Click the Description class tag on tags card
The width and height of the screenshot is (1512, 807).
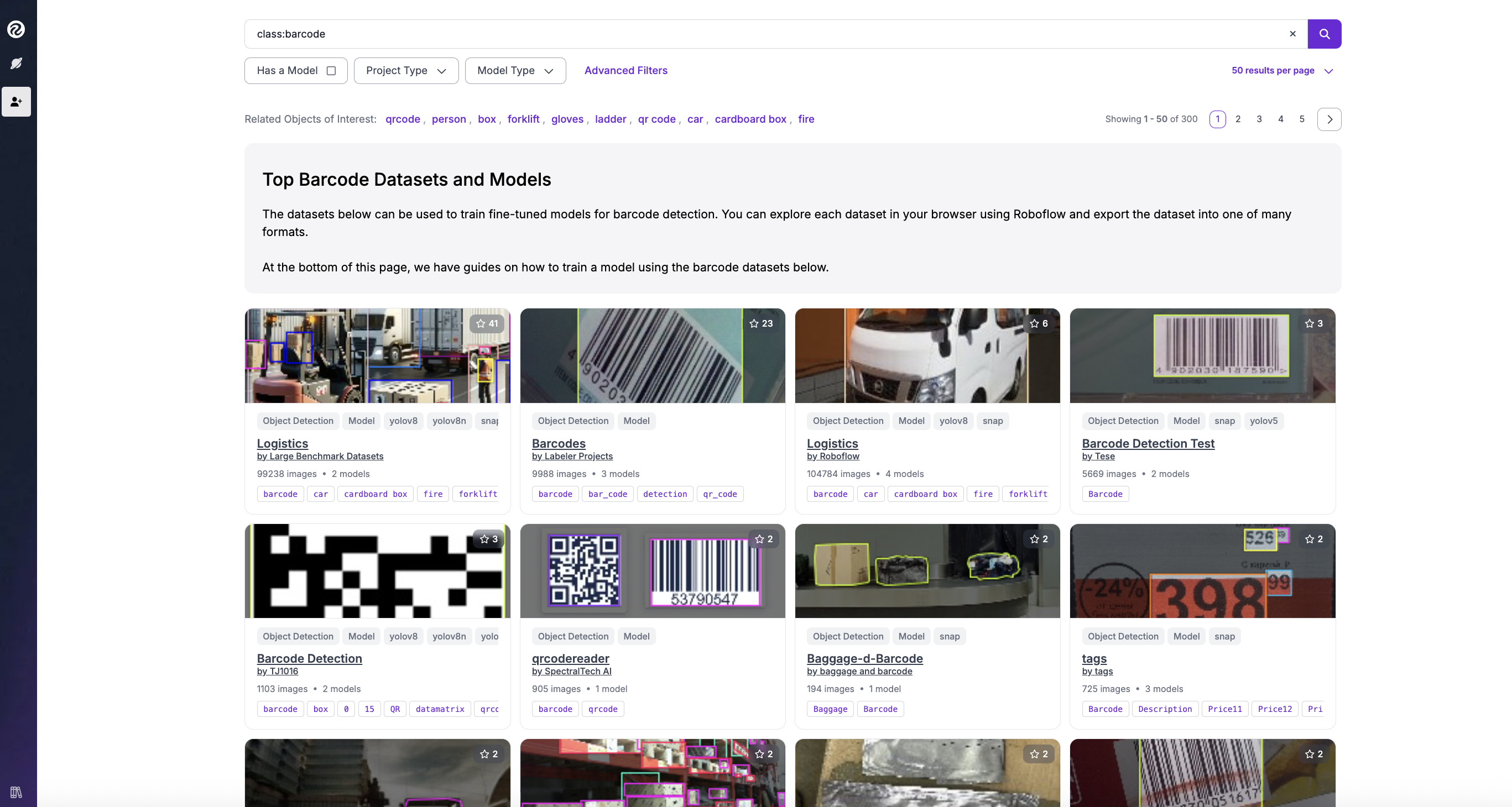point(1165,709)
